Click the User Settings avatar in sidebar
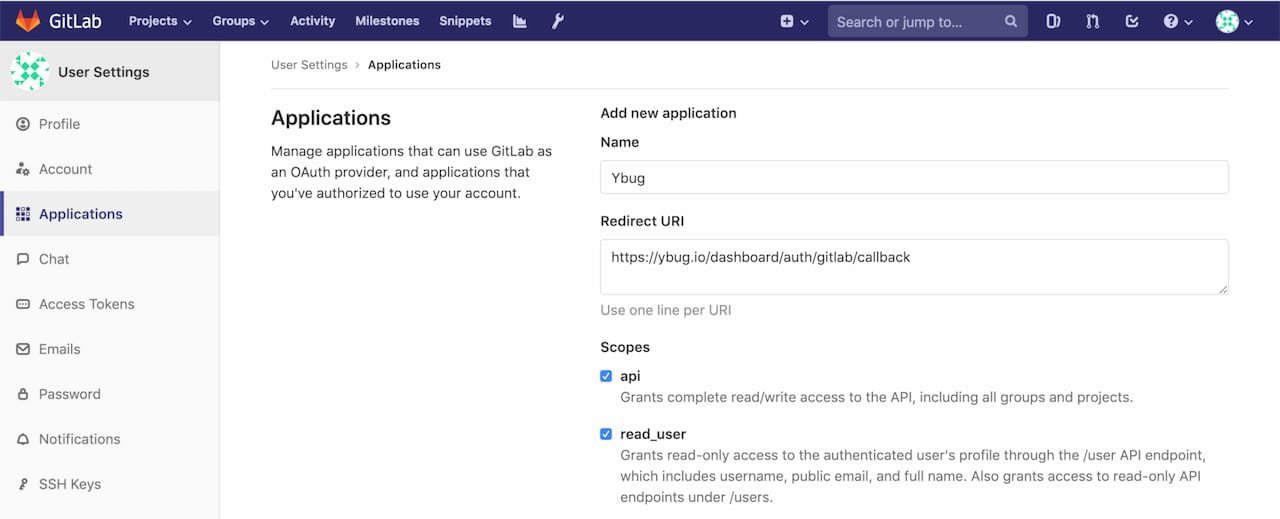Viewport: 1280px width, 519px height. coord(29,72)
